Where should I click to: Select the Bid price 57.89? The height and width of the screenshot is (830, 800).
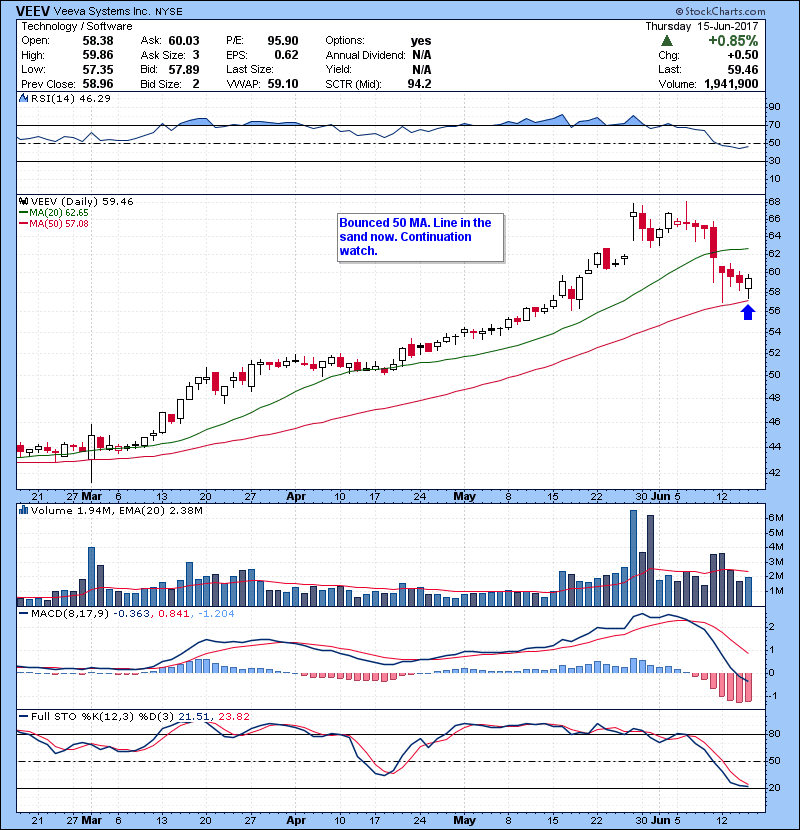(184, 69)
